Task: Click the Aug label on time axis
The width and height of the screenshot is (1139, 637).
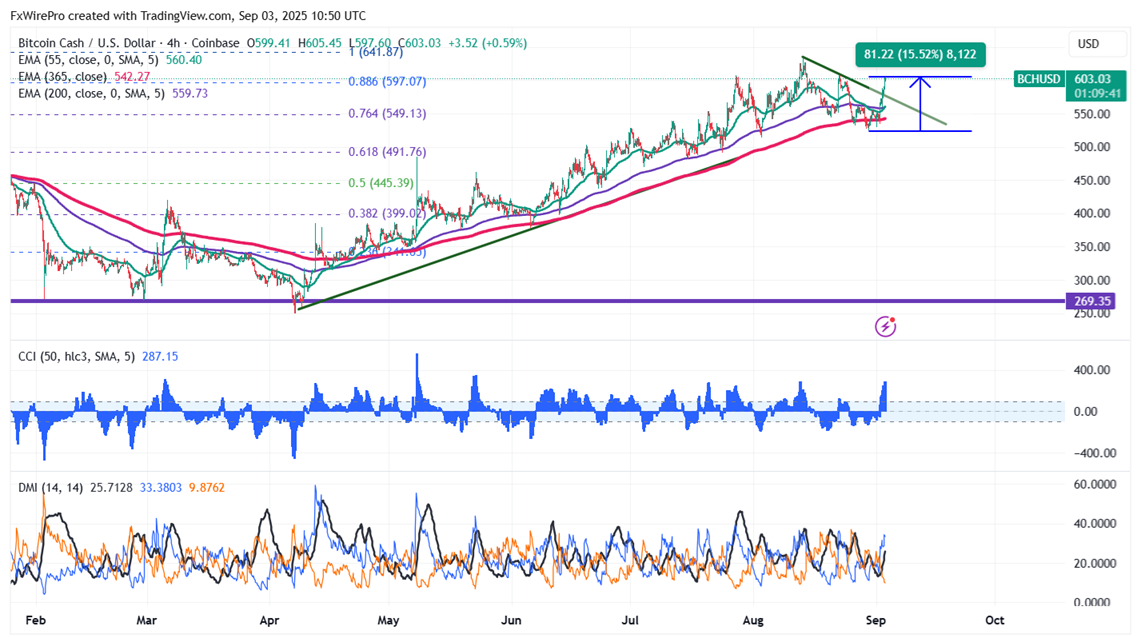Action: [753, 620]
